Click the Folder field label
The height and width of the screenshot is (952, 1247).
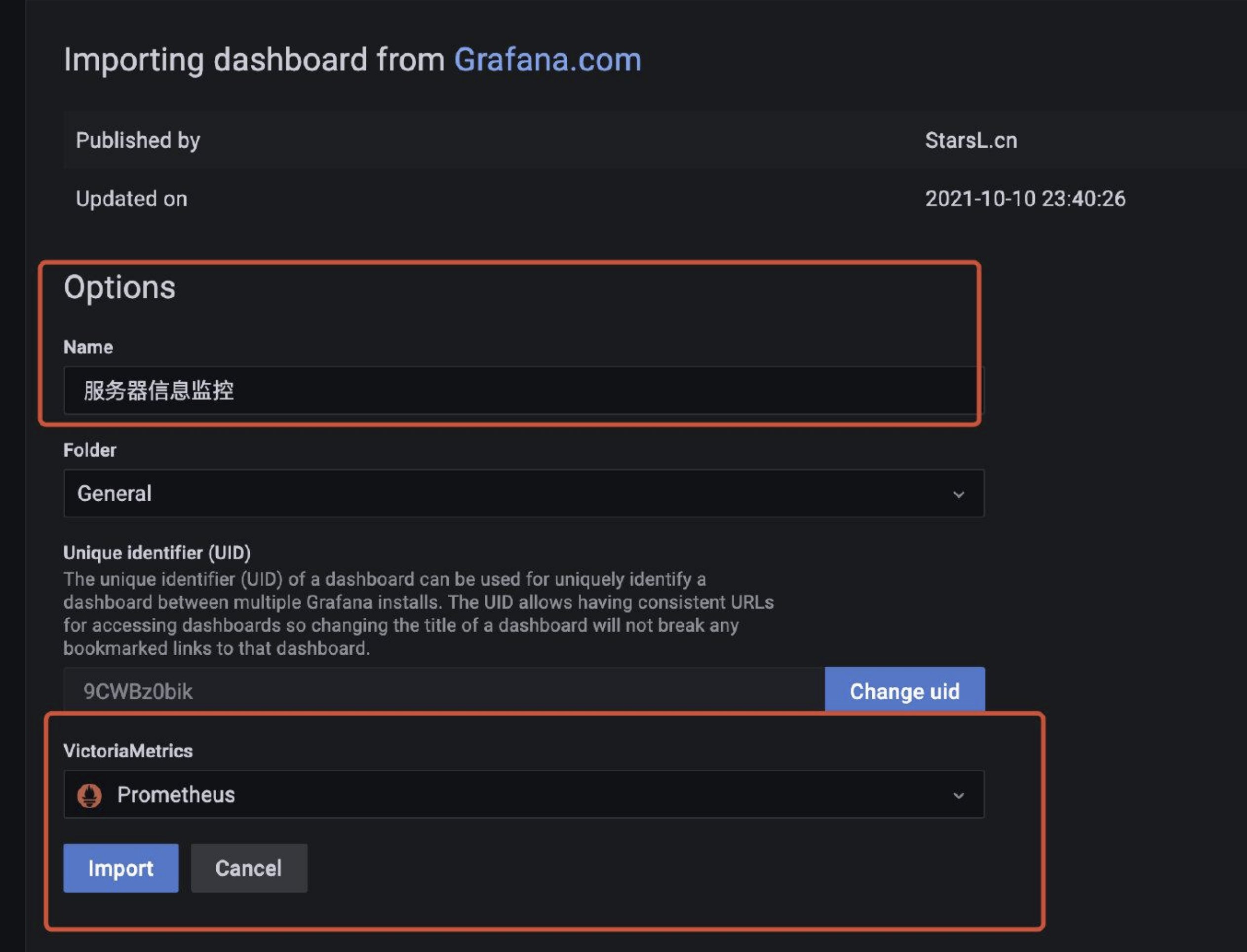[x=89, y=450]
